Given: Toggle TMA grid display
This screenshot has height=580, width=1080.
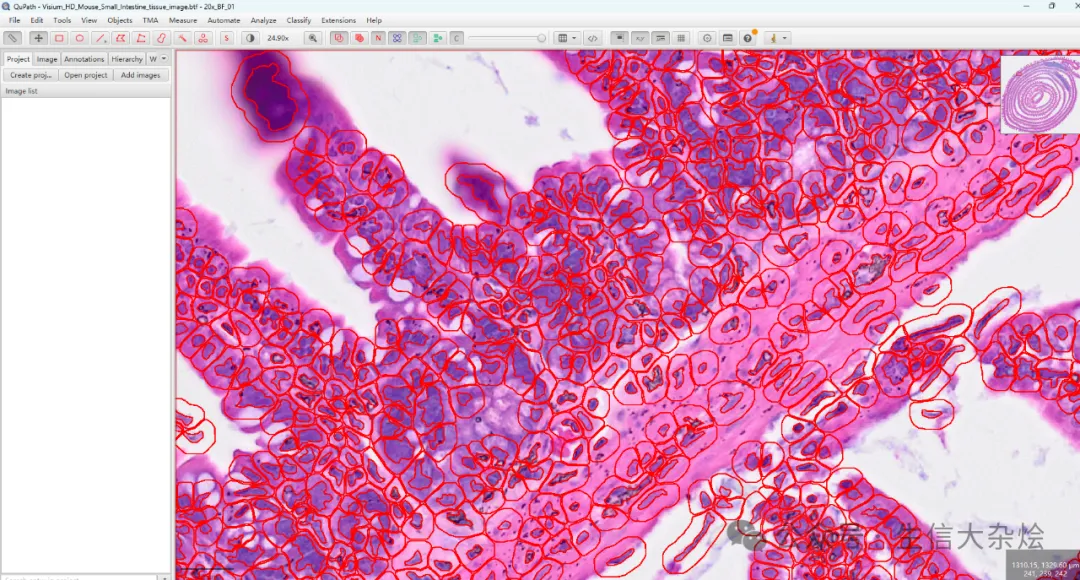Looking at the screenshot, I should [x=397, y=39].
